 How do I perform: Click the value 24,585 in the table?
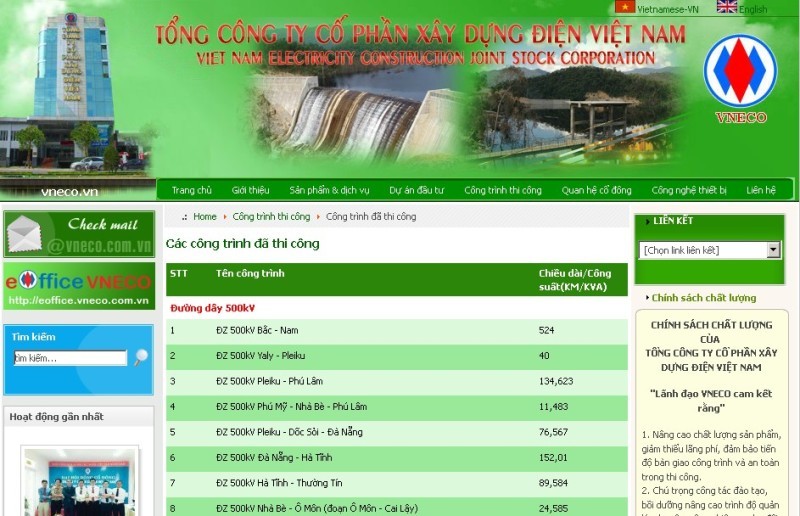(x=553, y=508)
